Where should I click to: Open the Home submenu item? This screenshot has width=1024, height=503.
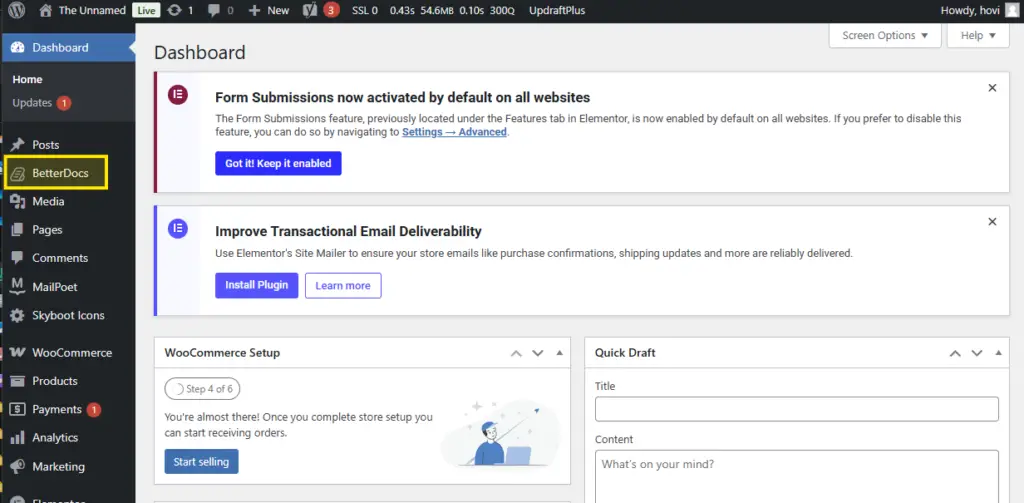(x=27, y=80)
